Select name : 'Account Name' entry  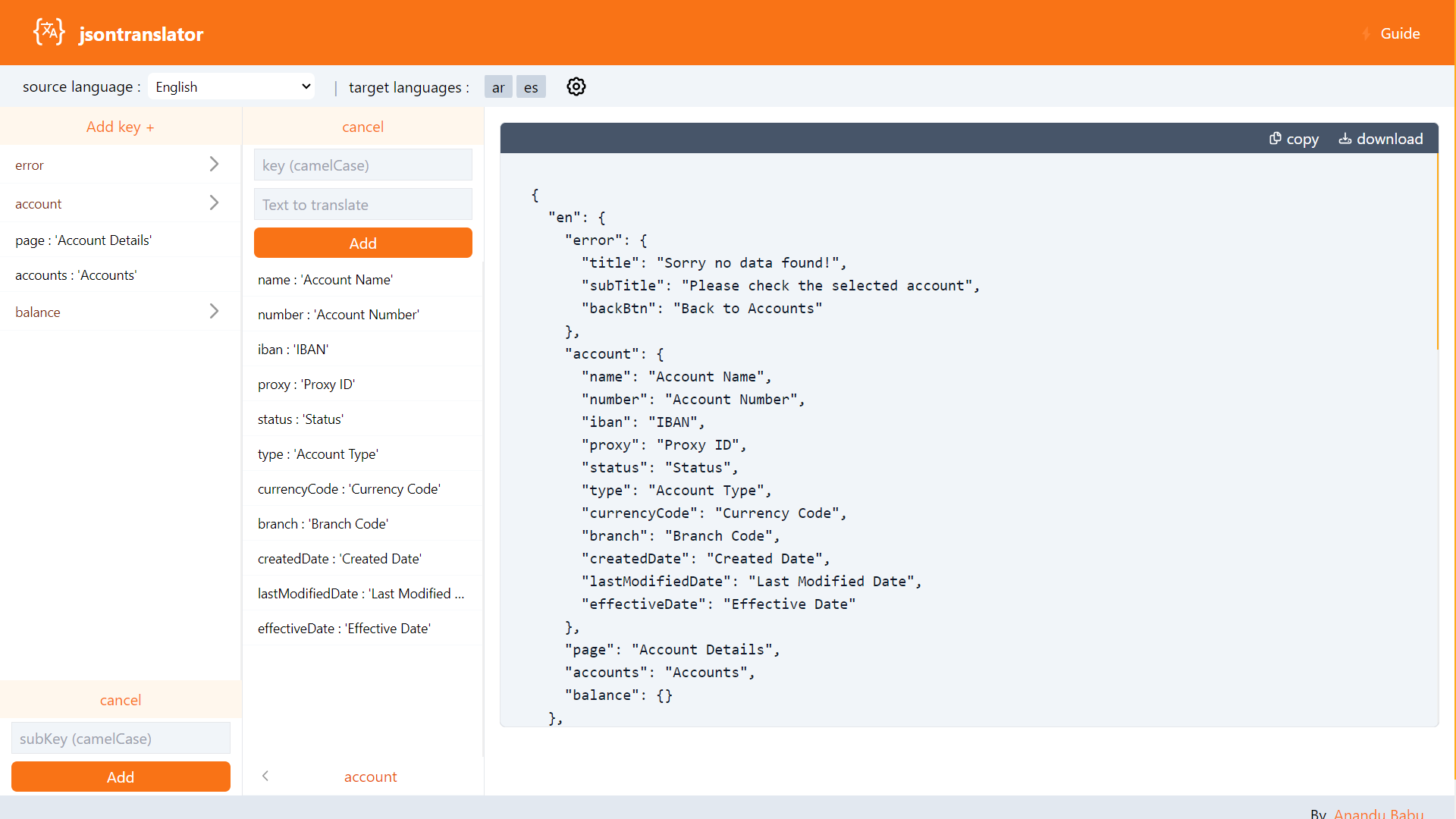(362, 279)
